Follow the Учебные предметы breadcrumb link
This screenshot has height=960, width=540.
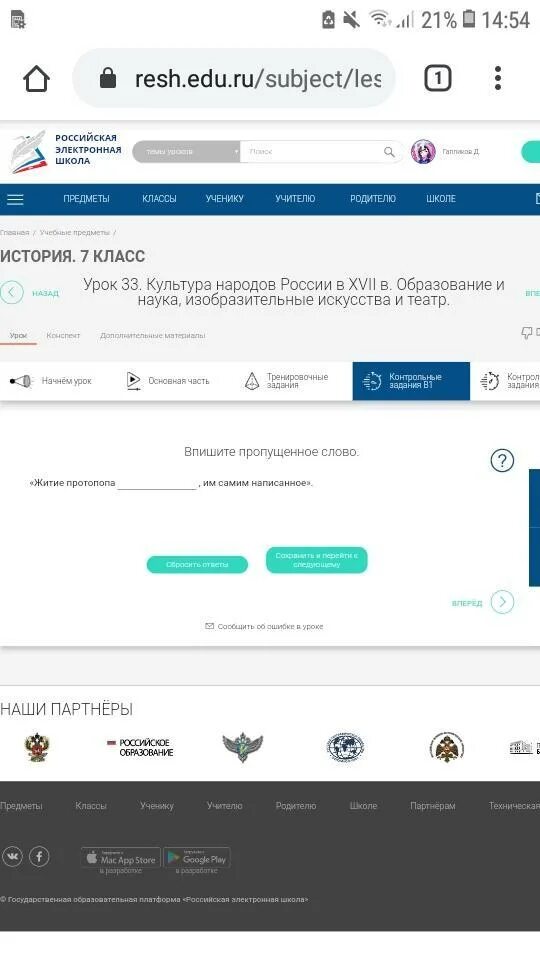(x=75, y=233)
